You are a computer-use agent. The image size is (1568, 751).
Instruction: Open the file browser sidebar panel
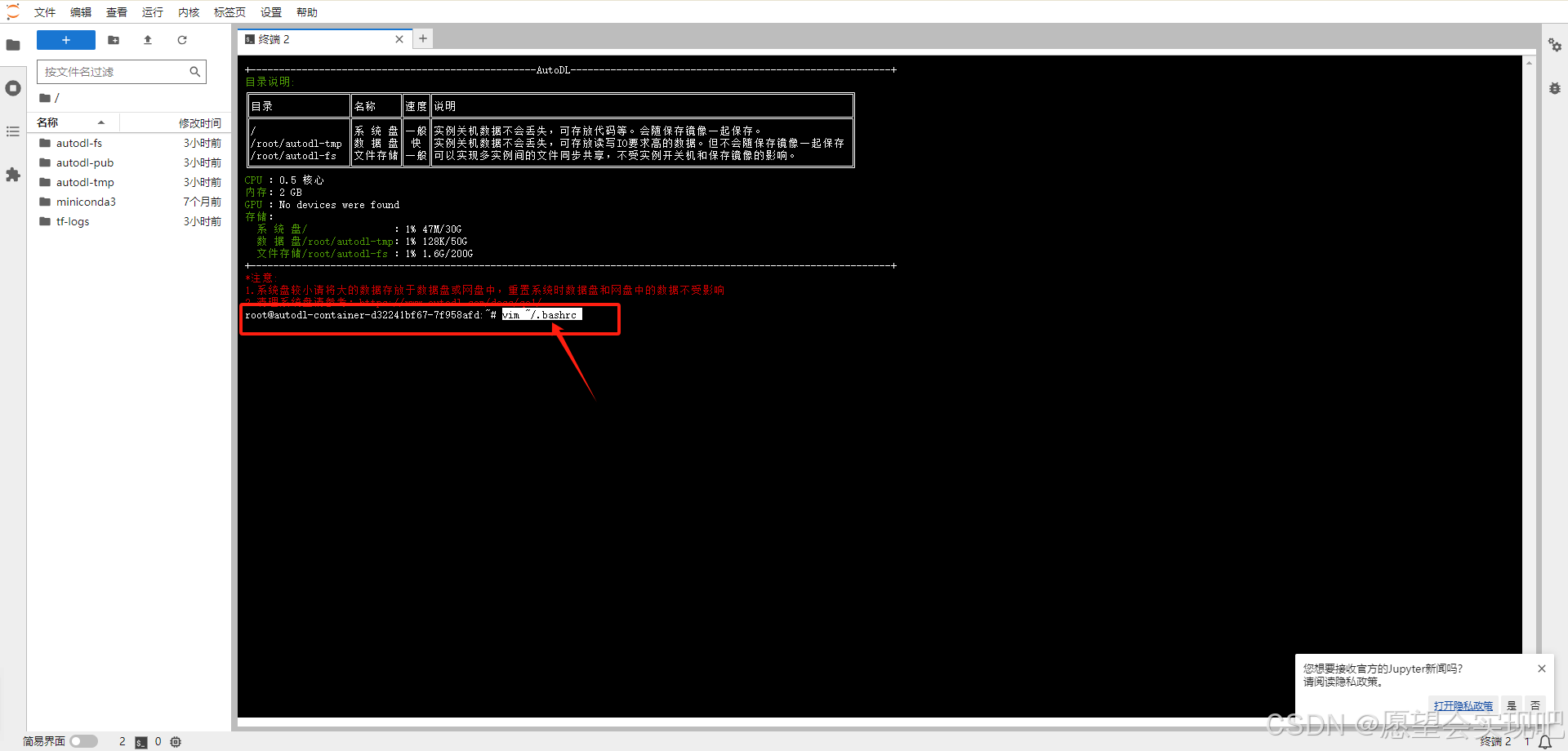13,46
